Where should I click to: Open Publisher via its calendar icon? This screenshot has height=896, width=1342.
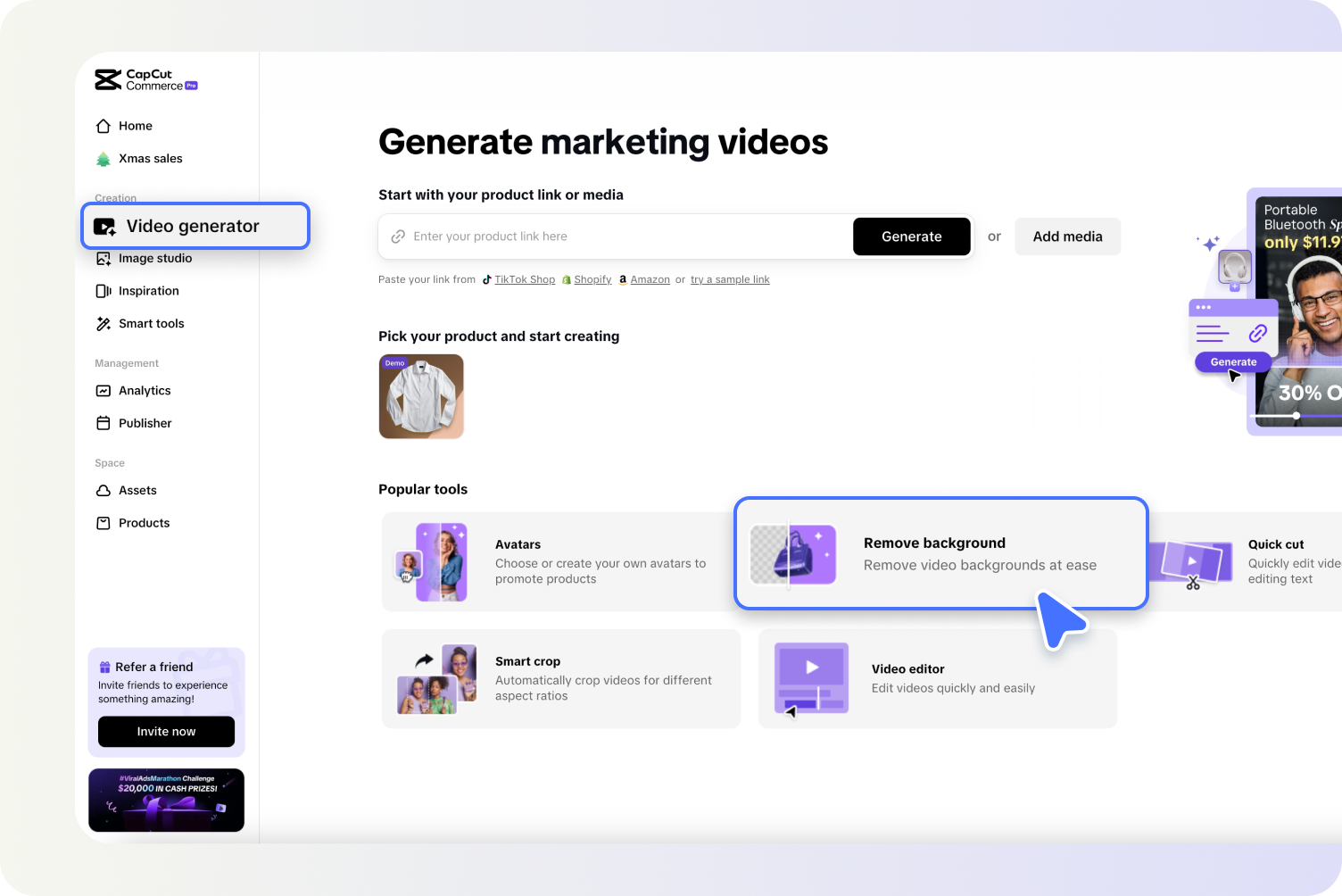point(104,423)
